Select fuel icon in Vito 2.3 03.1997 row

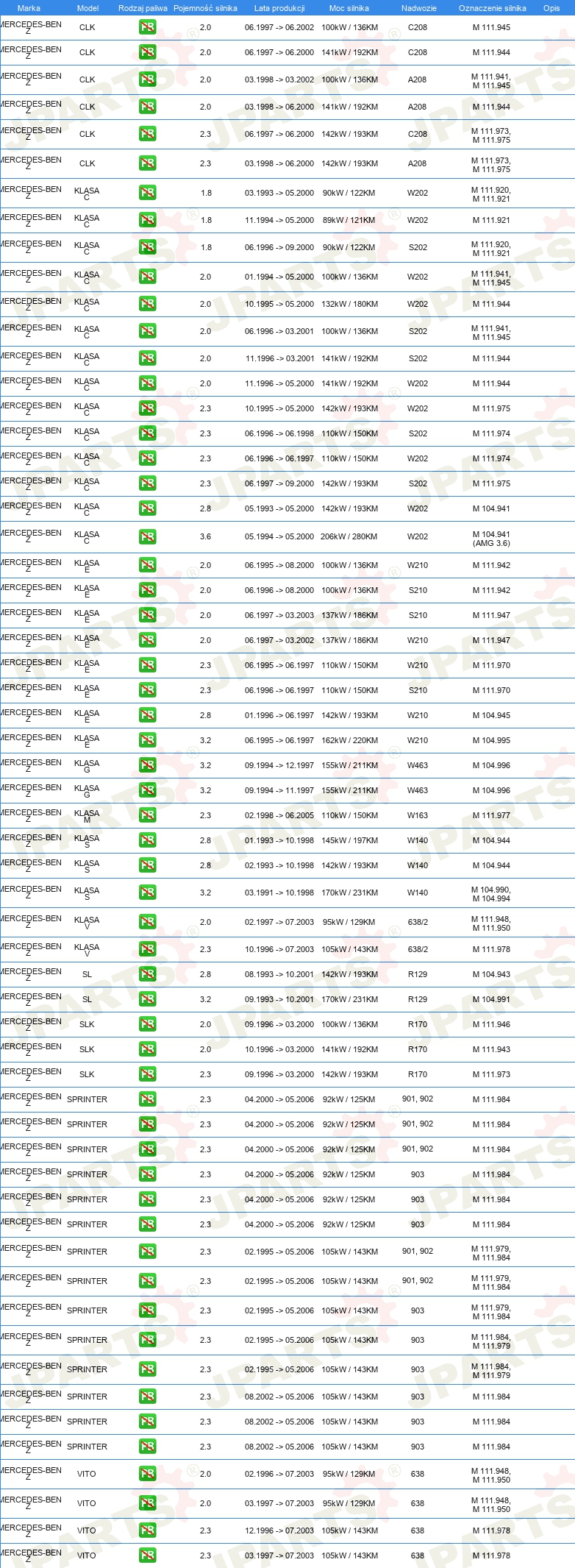click(x=147, y=1555)
